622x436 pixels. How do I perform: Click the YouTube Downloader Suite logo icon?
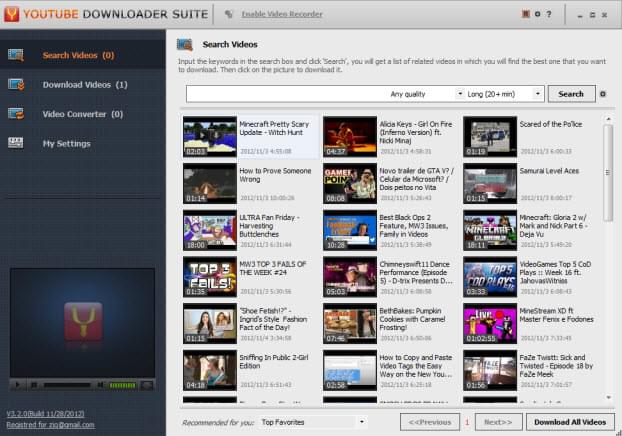point(12,14)
